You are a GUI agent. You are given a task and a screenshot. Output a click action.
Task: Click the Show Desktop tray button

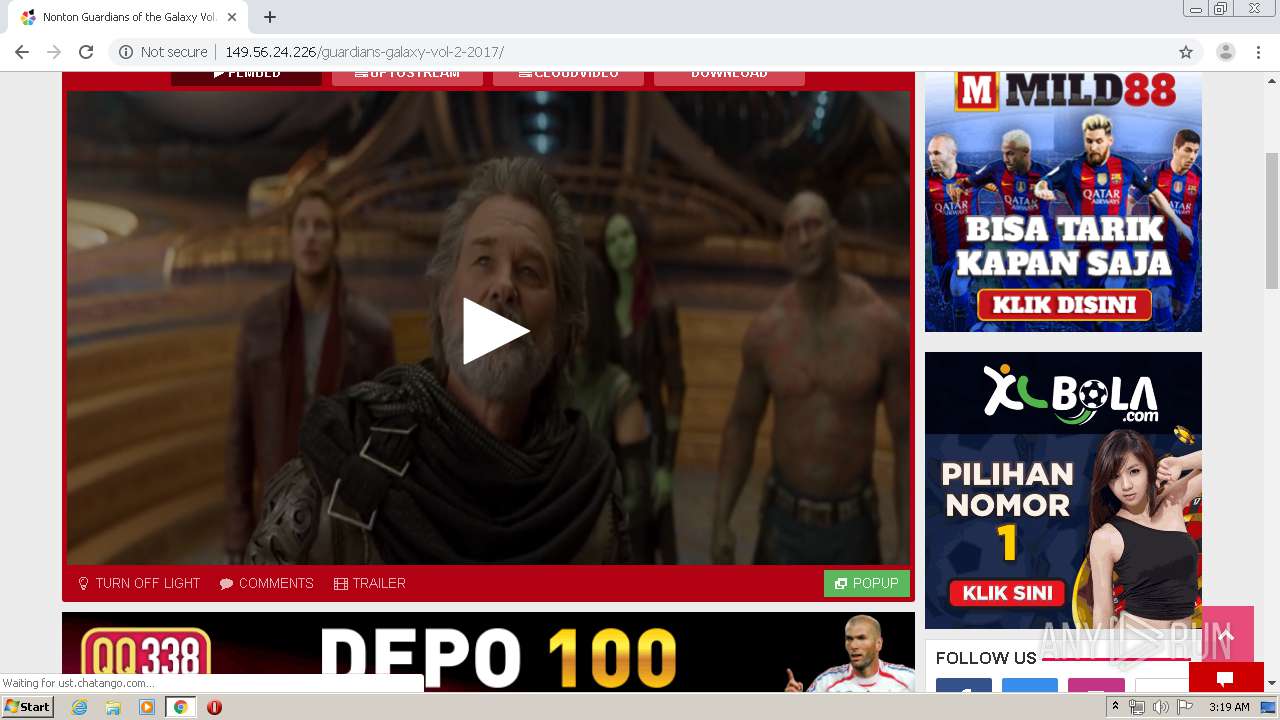click(x=1268, y=707)
